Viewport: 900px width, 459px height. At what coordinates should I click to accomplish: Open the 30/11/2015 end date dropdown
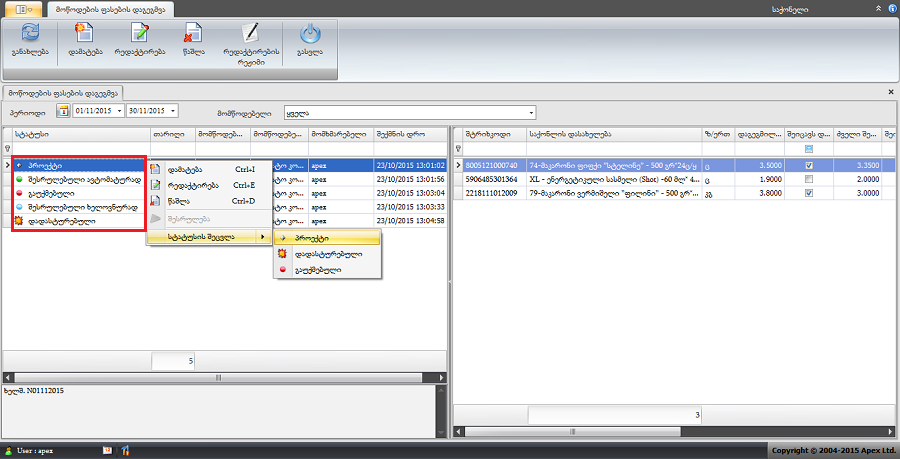coord(174,111)
